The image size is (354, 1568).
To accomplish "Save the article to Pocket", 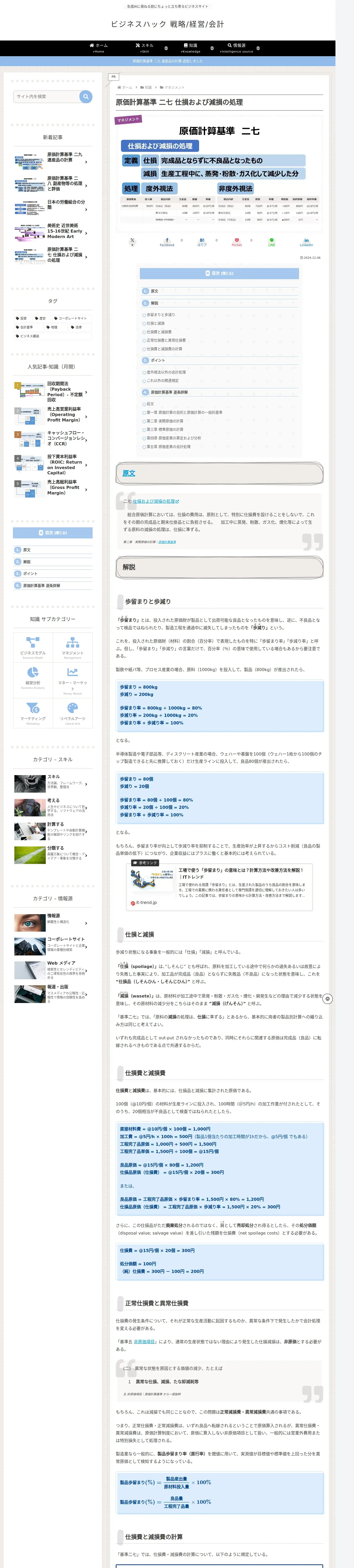I will coord(237,242).
